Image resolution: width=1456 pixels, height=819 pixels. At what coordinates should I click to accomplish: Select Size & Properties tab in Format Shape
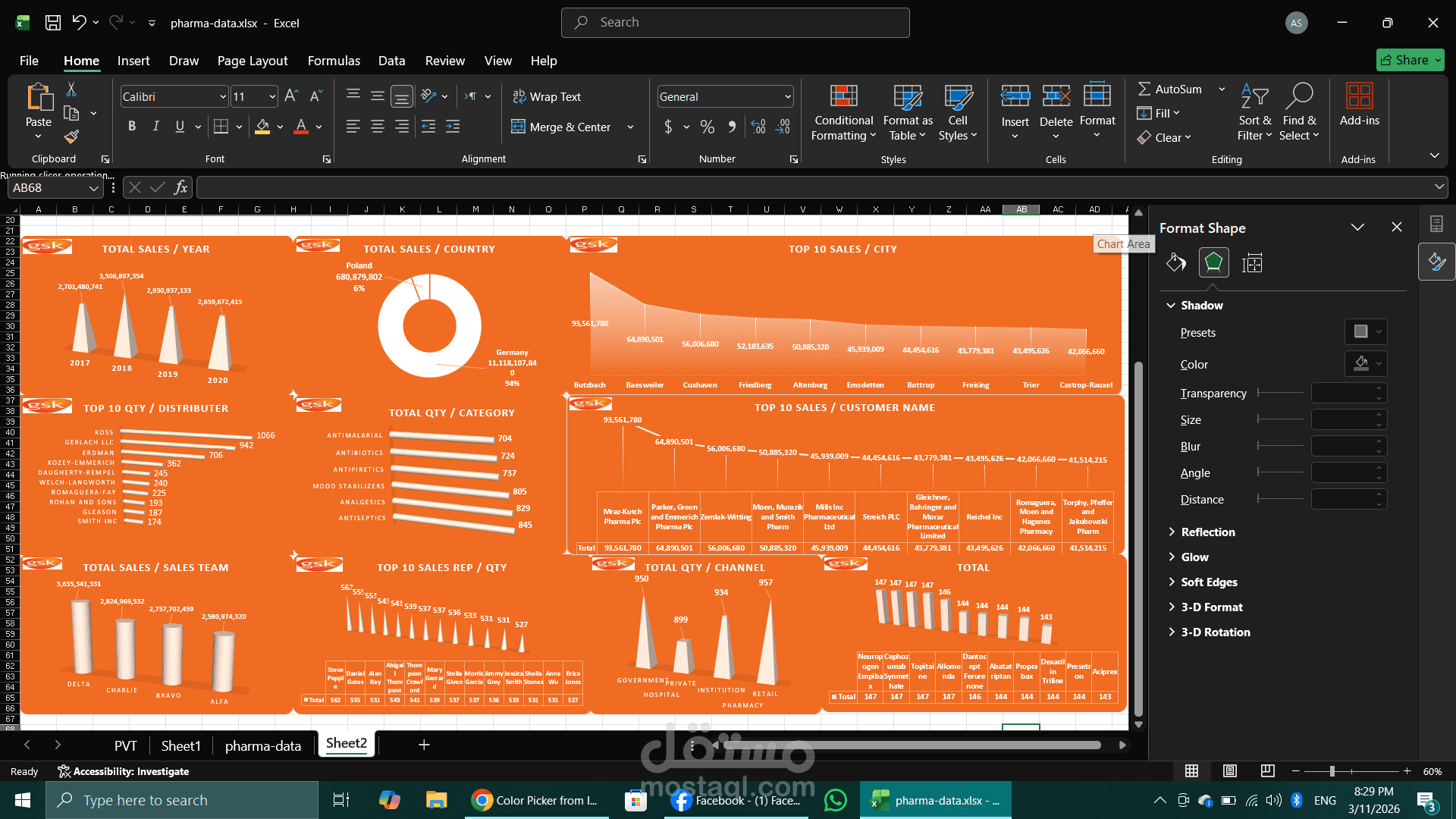click(1251, 263)
